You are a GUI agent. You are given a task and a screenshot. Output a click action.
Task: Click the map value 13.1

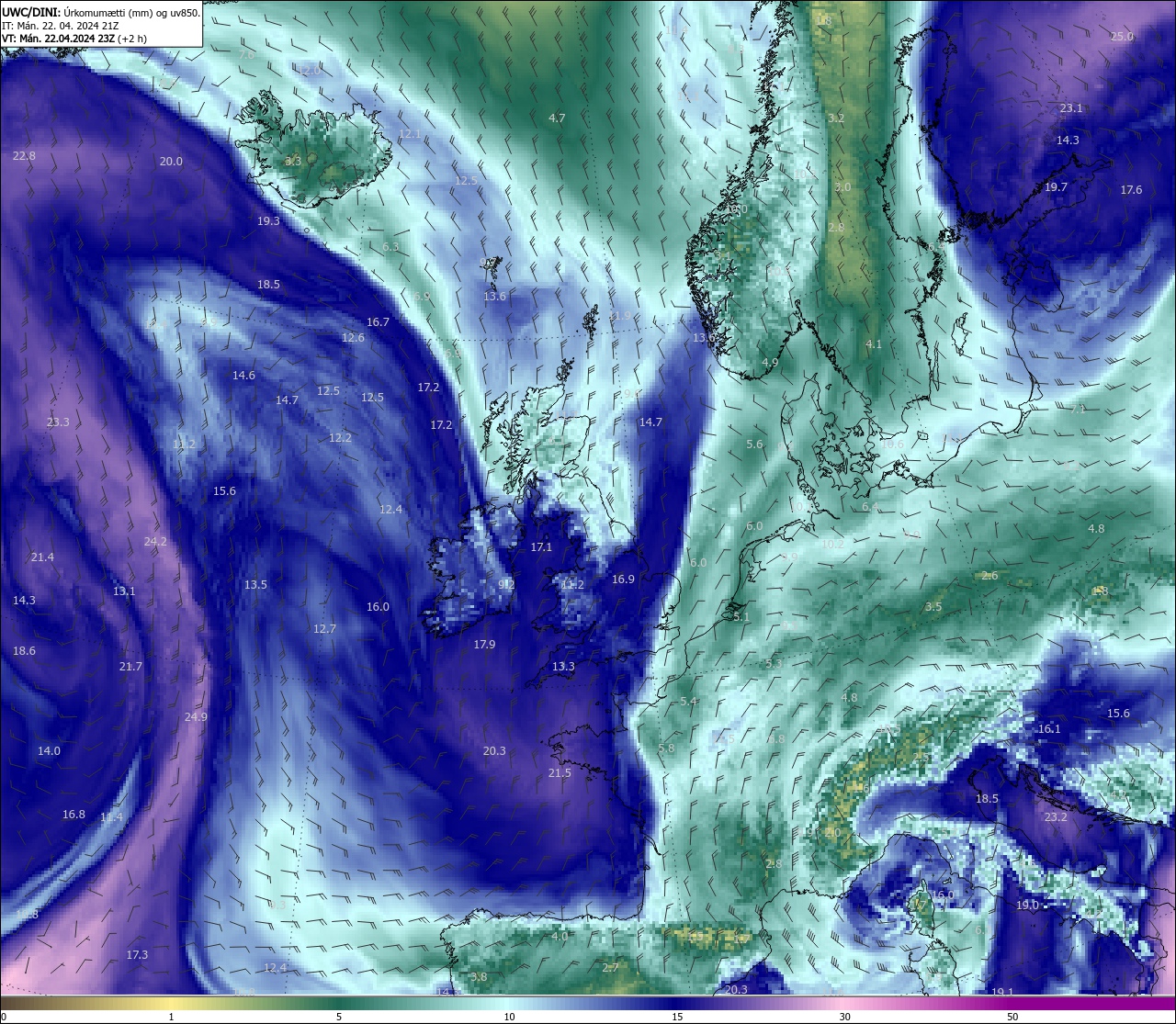pyautogui.click(x=124, y=591)
